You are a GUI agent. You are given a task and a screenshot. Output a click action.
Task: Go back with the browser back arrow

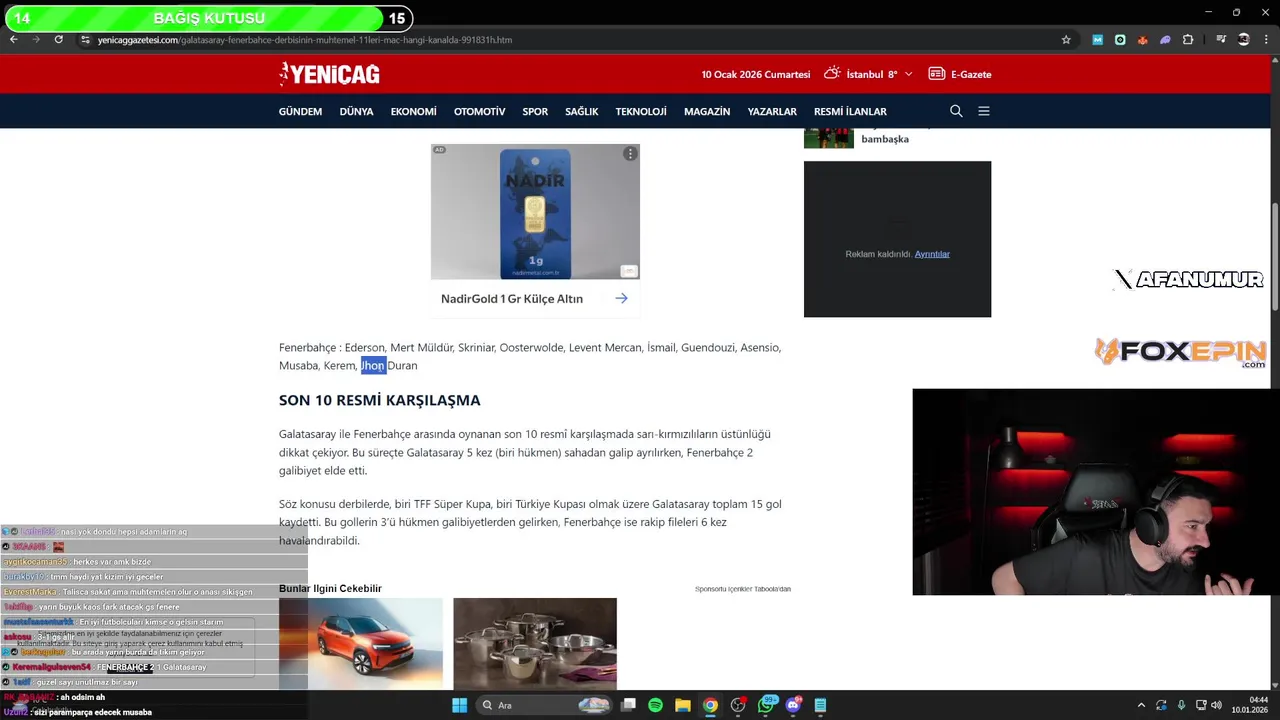pos(13,39)
